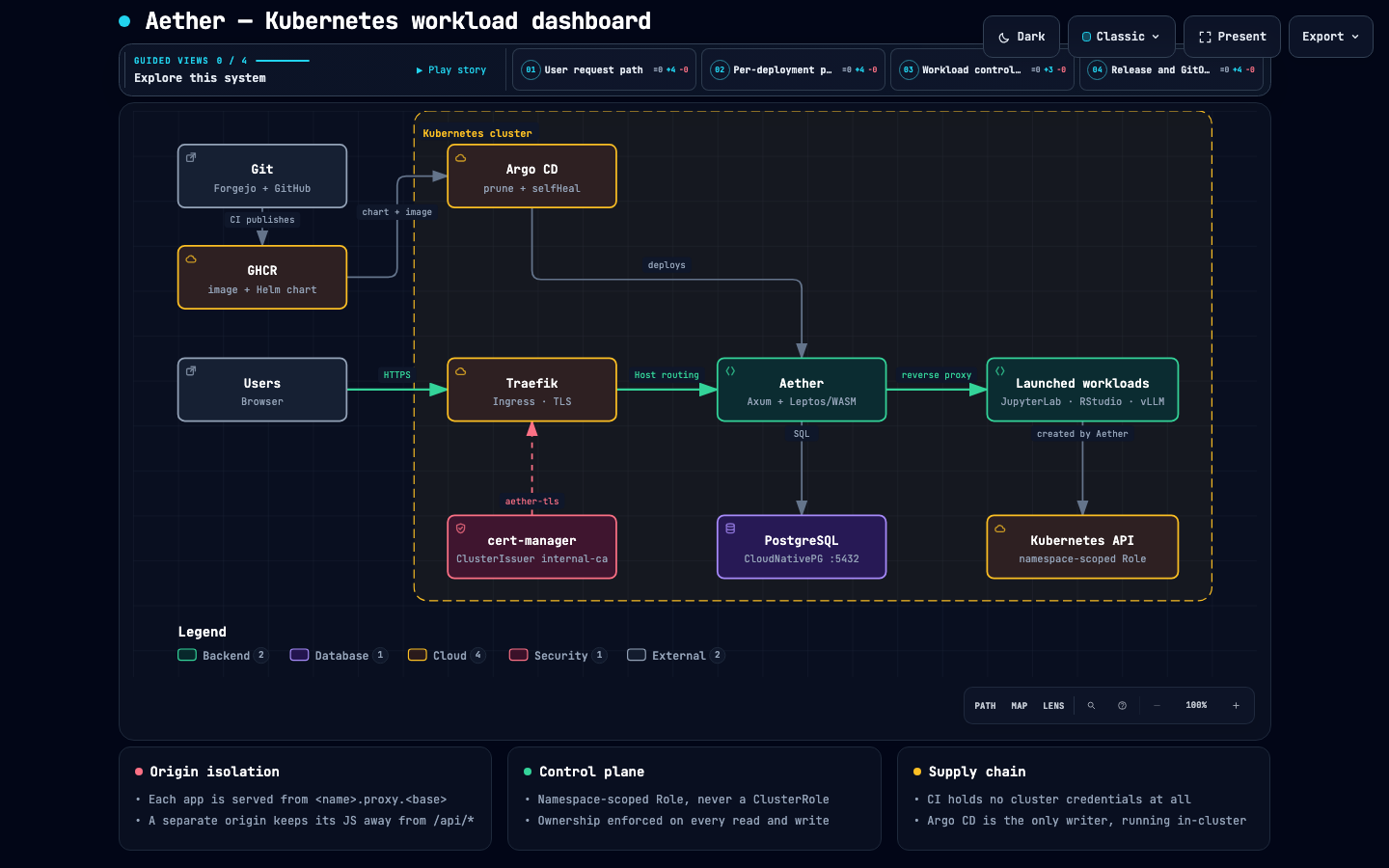Screen dimensions: 1389x868
Task: Click the guided views progress bar
Action: pos(283,61)
